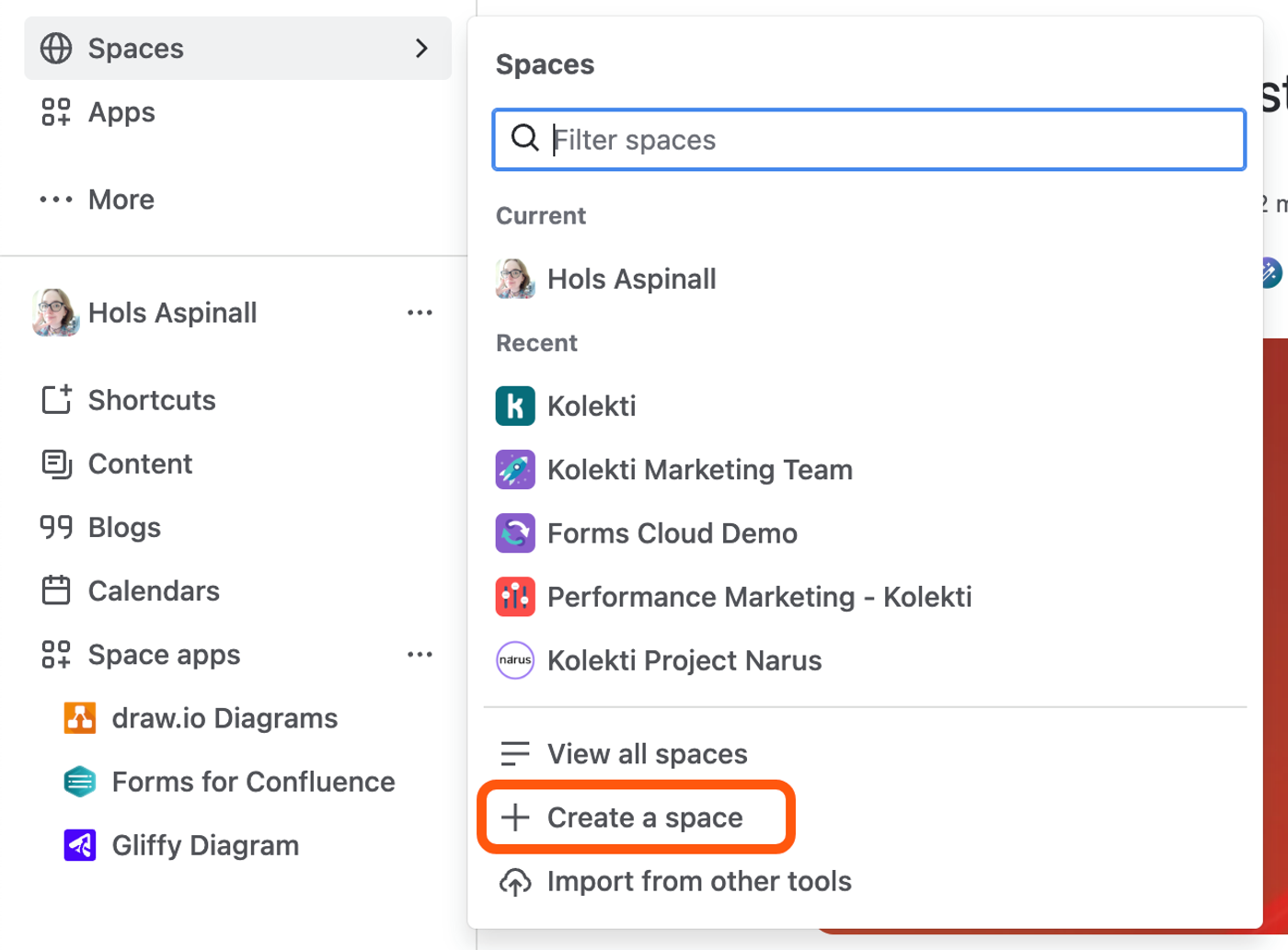Click the list icon beside View all spaces
Viewport: 1288px width, 950px height.
(x=515, y=754)
